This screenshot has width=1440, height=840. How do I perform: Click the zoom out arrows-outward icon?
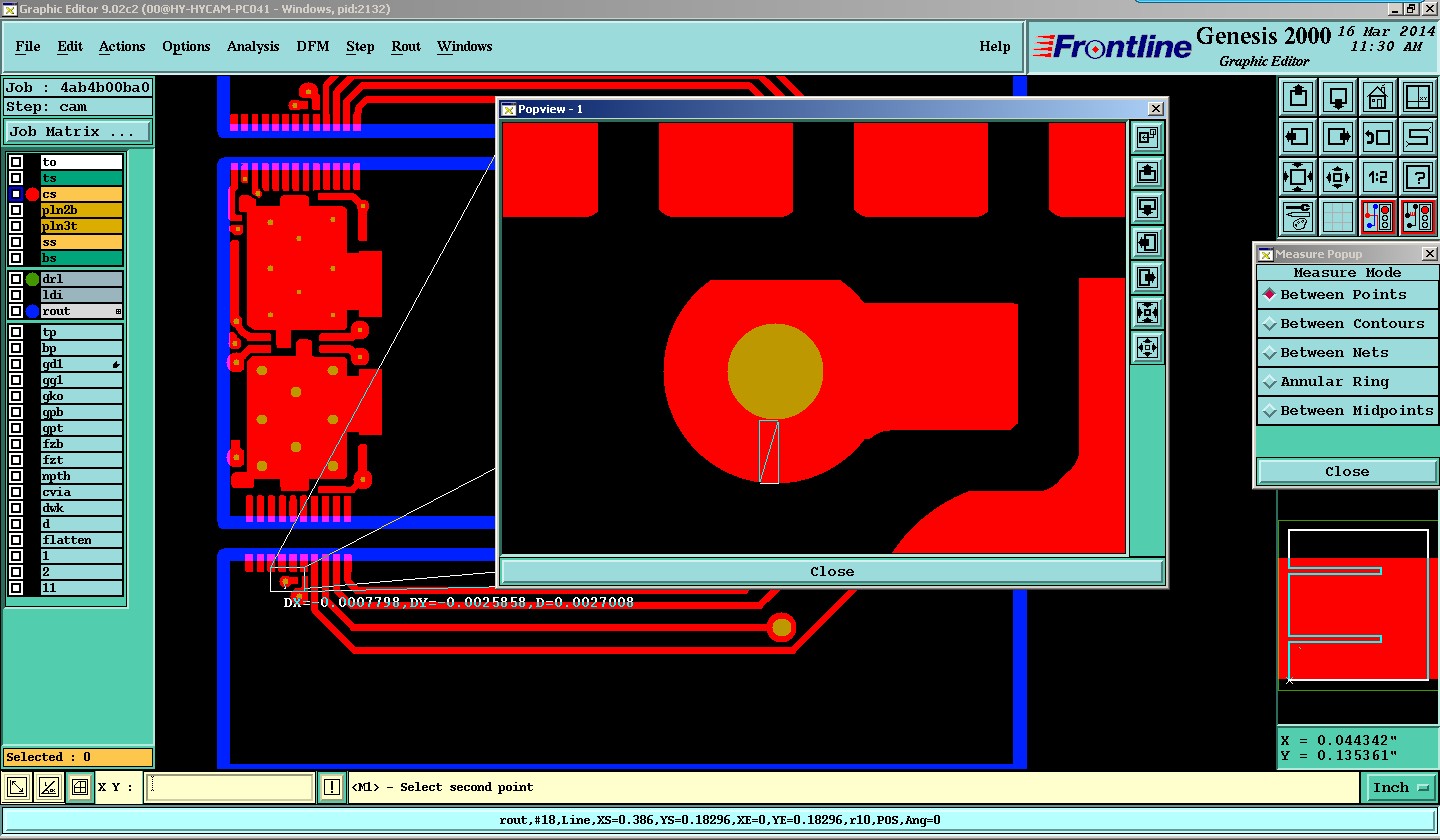[1338, 177]
